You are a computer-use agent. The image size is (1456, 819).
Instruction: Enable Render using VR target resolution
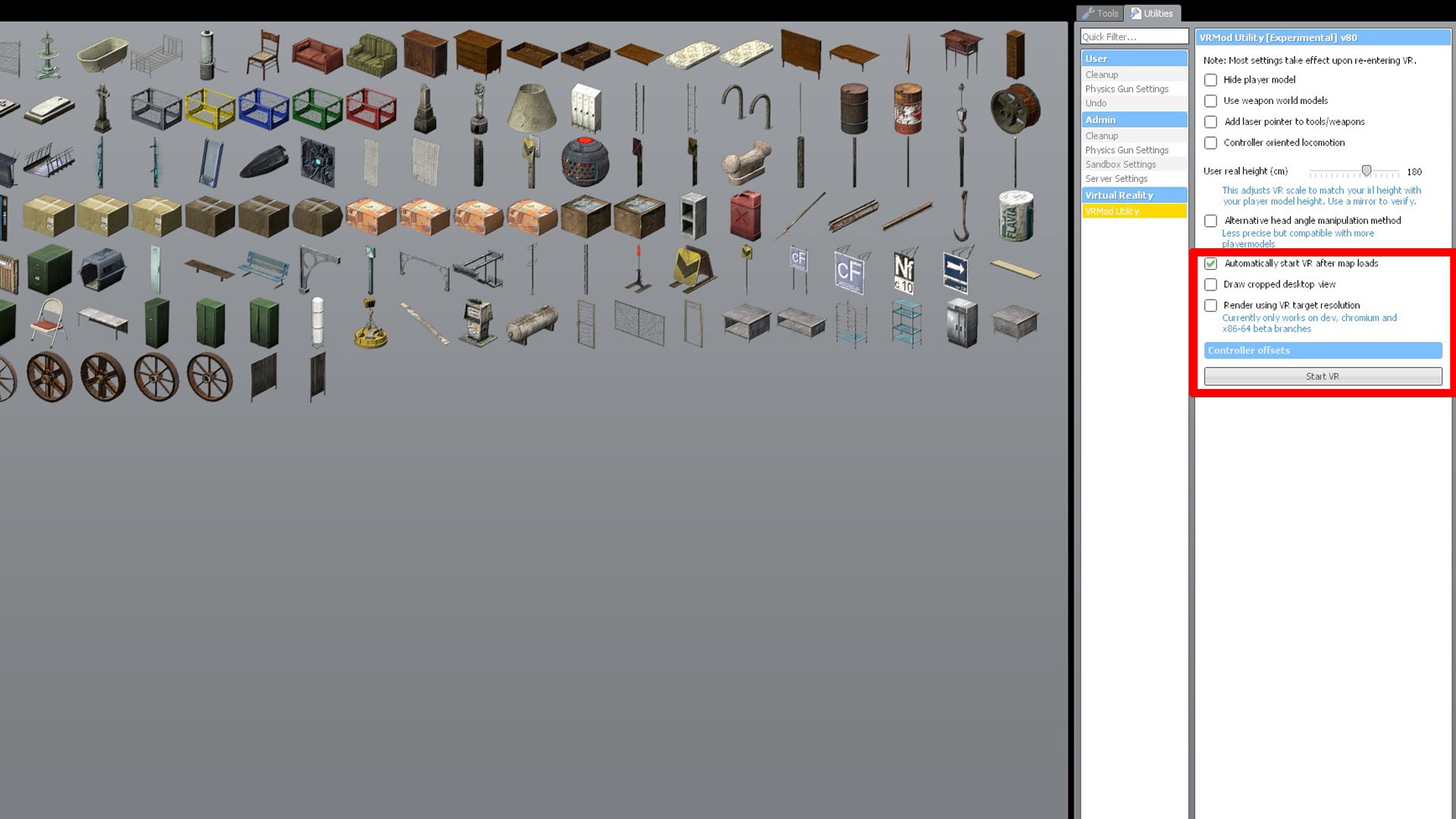[x=1210, y=305]
